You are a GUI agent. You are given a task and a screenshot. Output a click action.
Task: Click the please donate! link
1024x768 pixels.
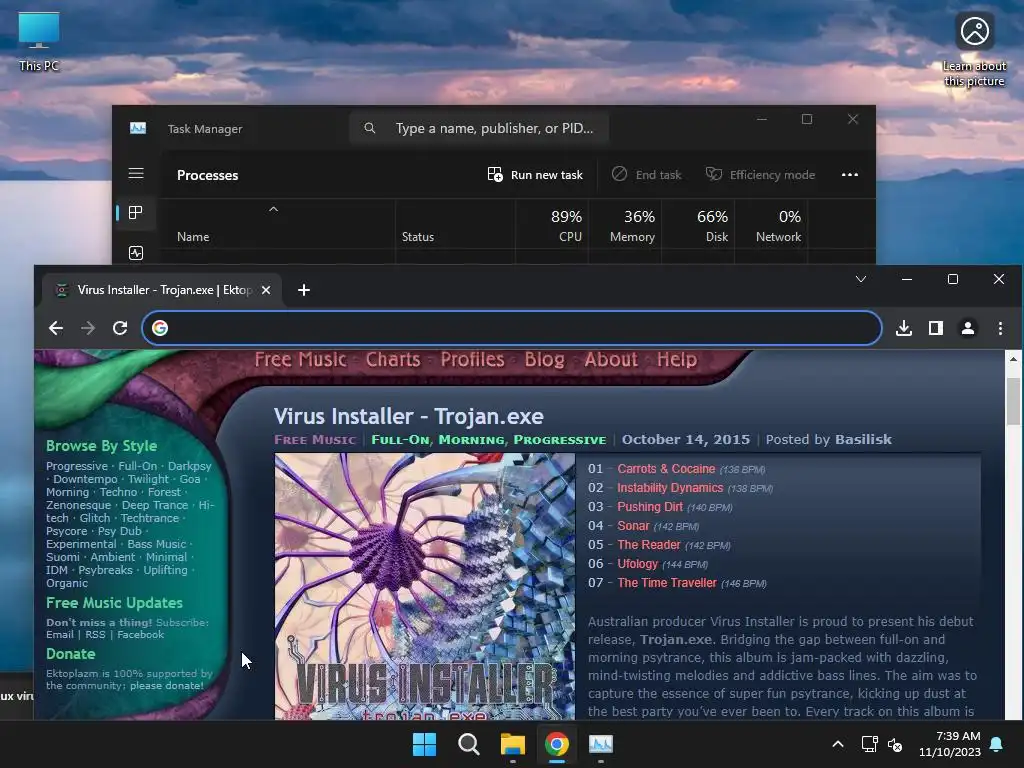tap(167, 686)
